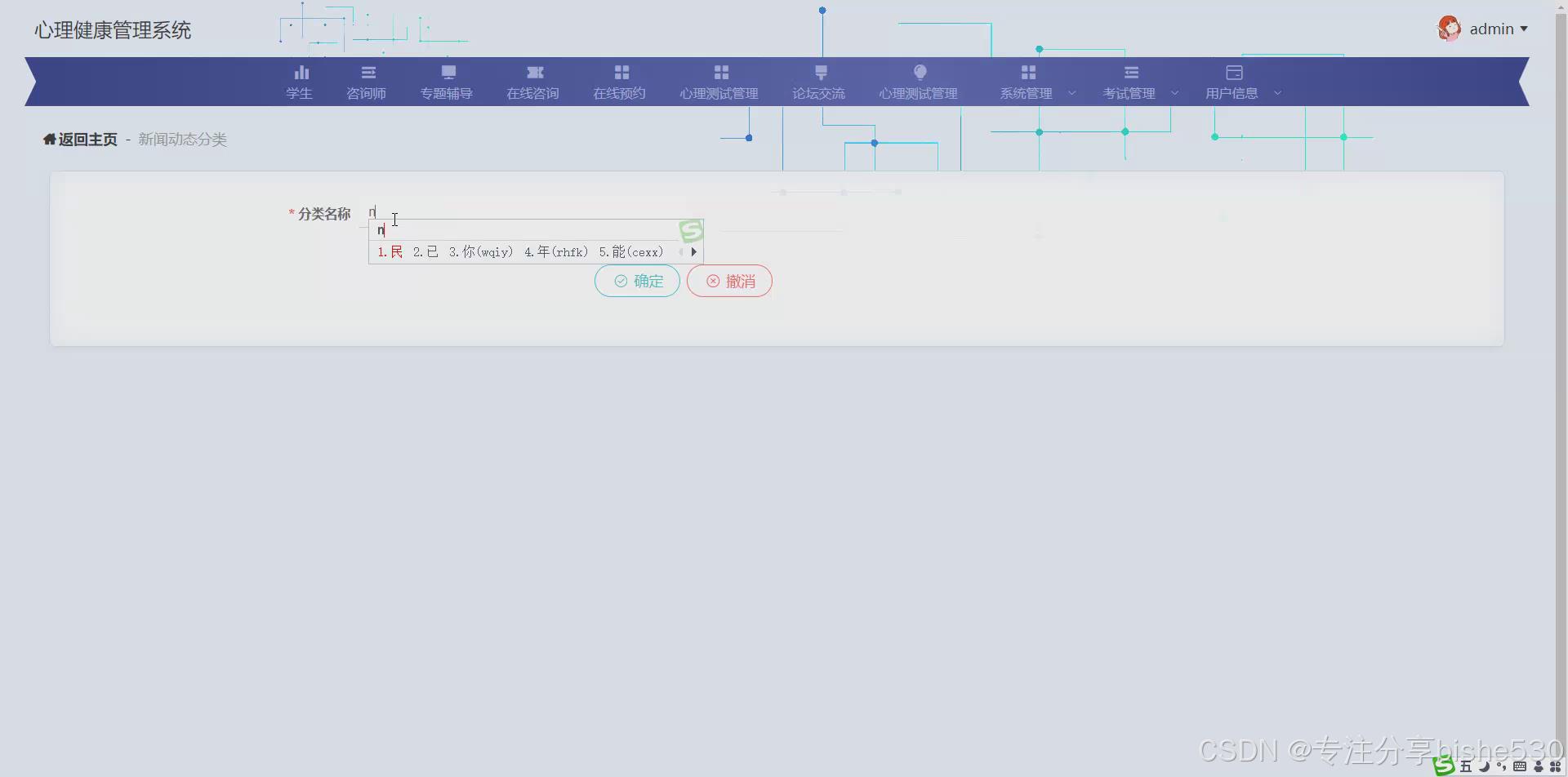Open 心理测试管理 item left of 论坛交流

tap(719, 82)
